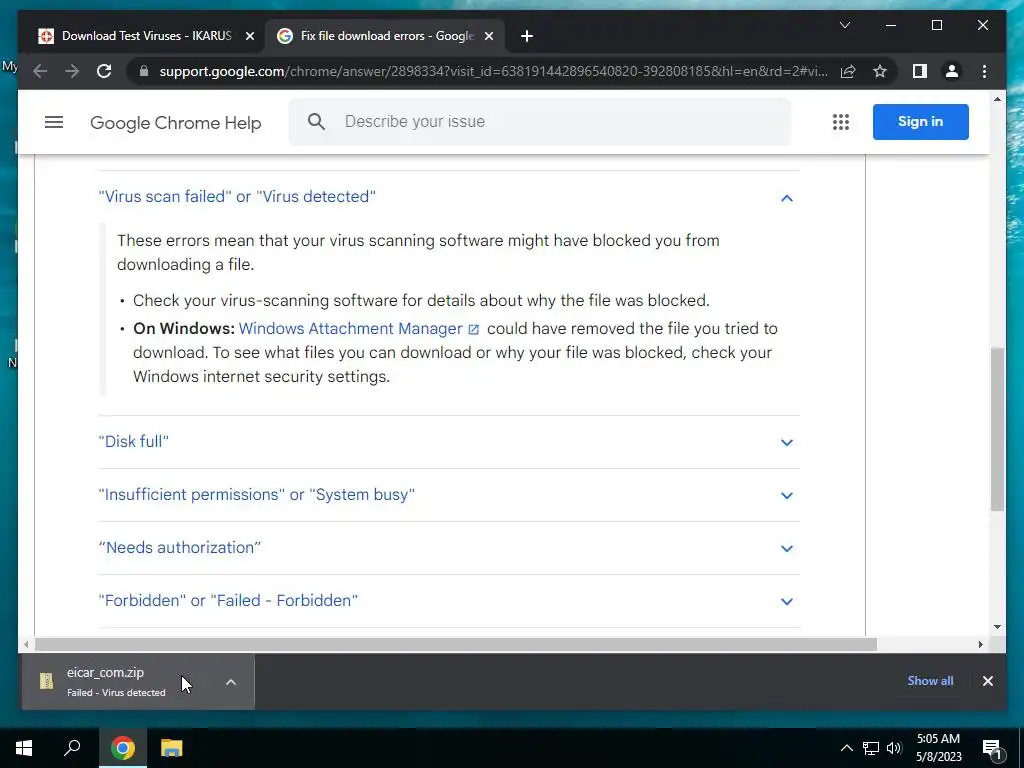Close the downloads bar

pyautogui.click(x=987, y=680)
